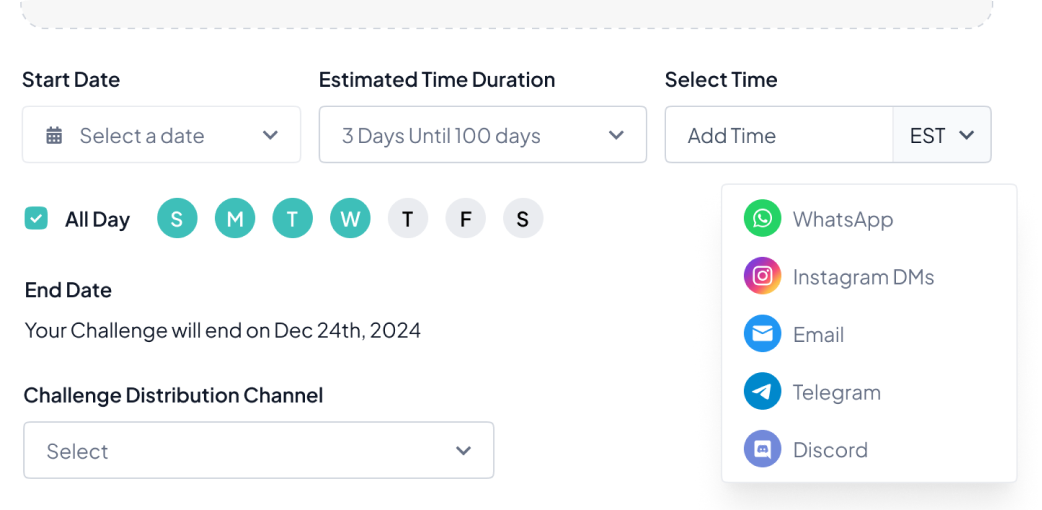
Task: Toggle the Thursday day circle
Action: coord(408,219)
